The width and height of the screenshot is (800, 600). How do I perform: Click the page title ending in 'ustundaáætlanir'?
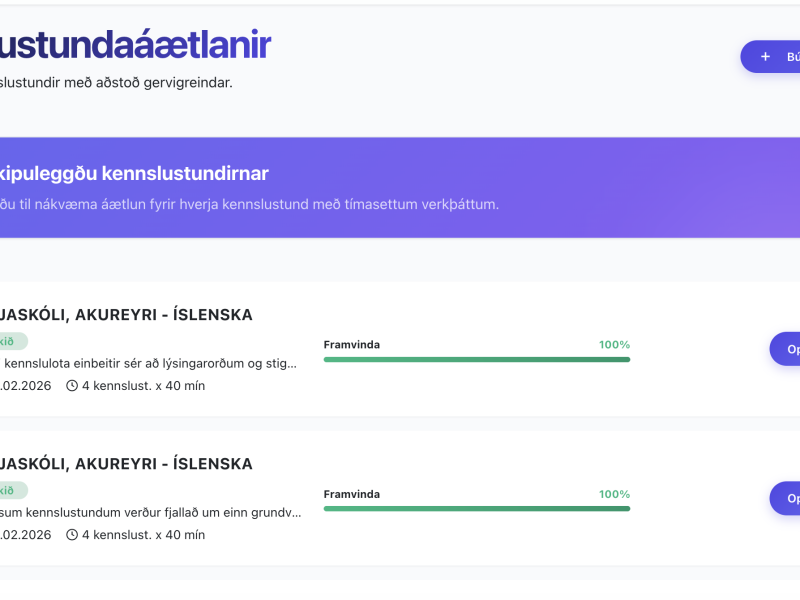pyautogui.click(x=135, y=45)
